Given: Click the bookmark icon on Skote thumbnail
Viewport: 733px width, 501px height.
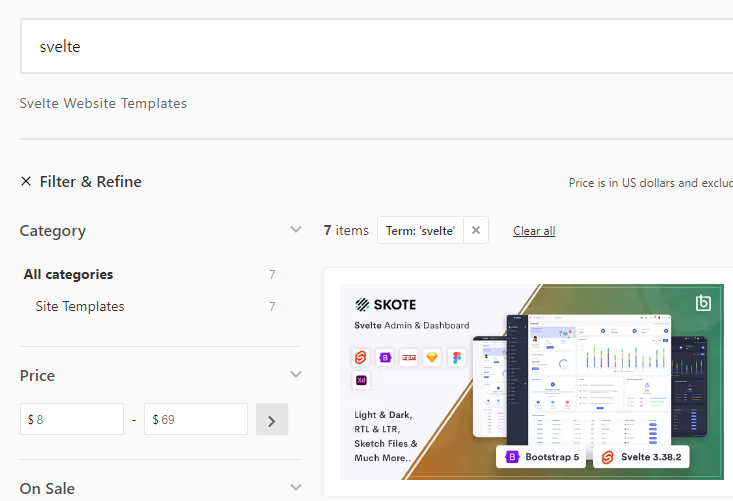Looking at the screenshot, I should 703,303.
